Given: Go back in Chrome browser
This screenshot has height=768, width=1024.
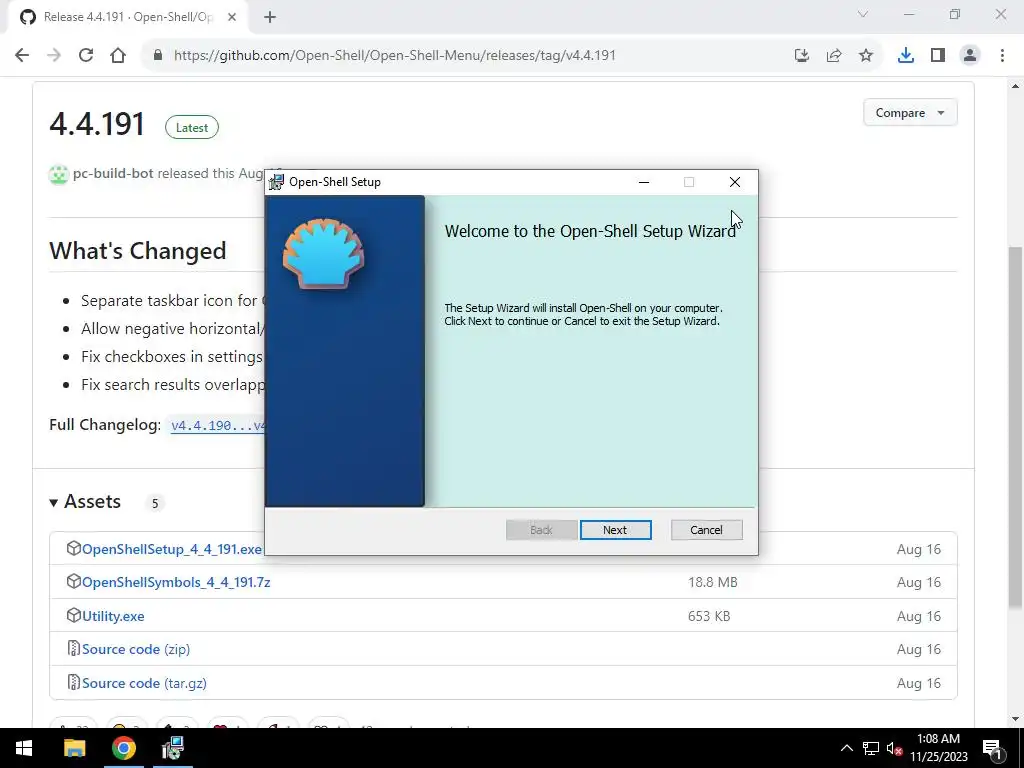Looking at the screenshot, I should [x=22, y=56].
